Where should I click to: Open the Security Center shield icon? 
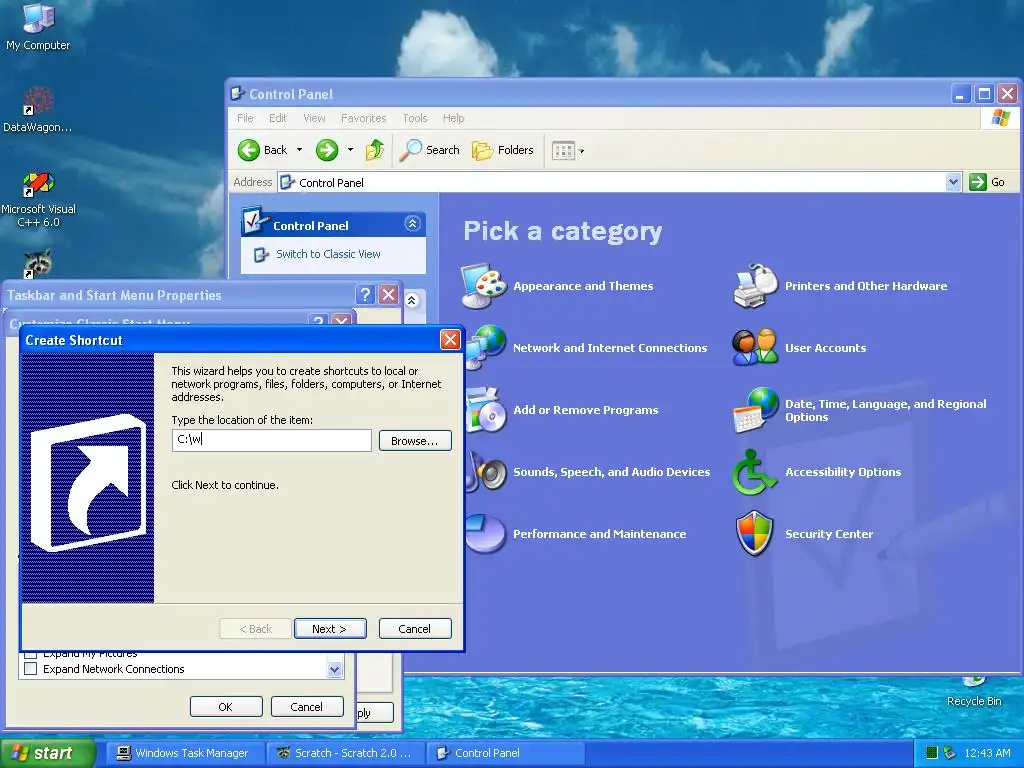pos(754,533)
